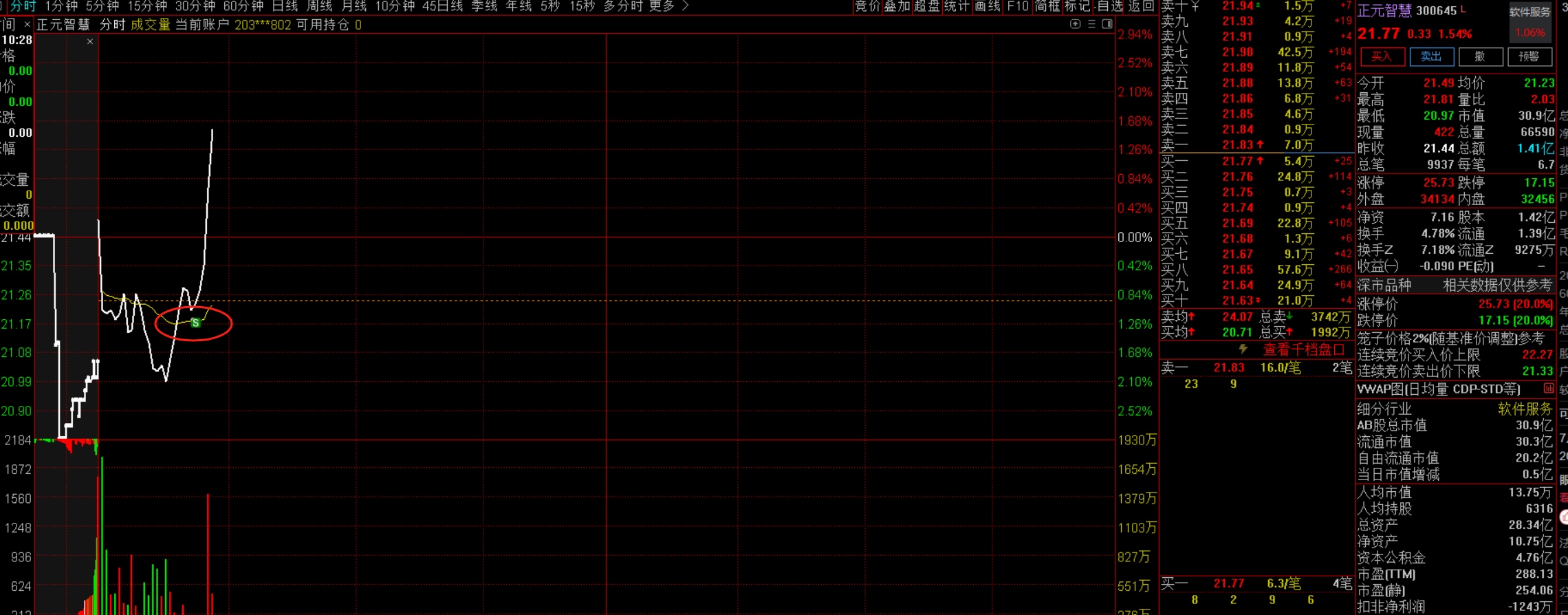Click the blue 卖出 sell button
The height and width of the screenshot is (615, 1568).
(x=1431, y=56)
